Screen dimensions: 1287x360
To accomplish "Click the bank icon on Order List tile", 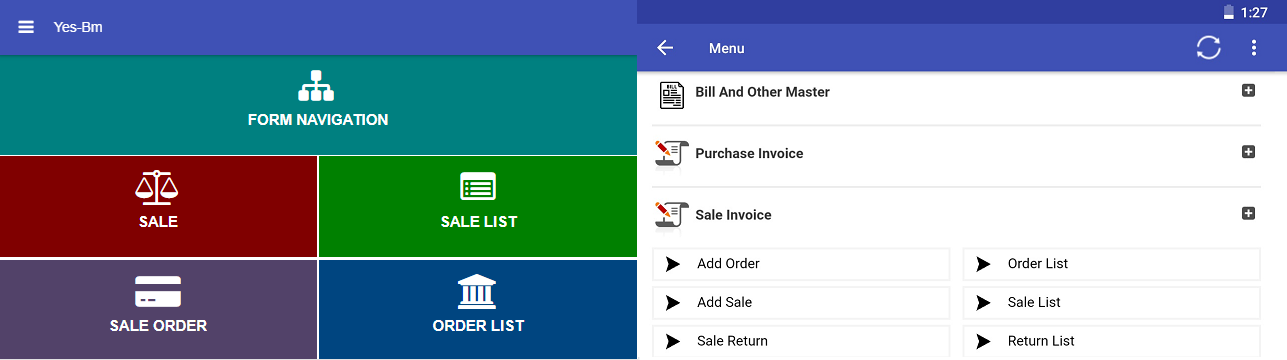I will click(478, 291).
